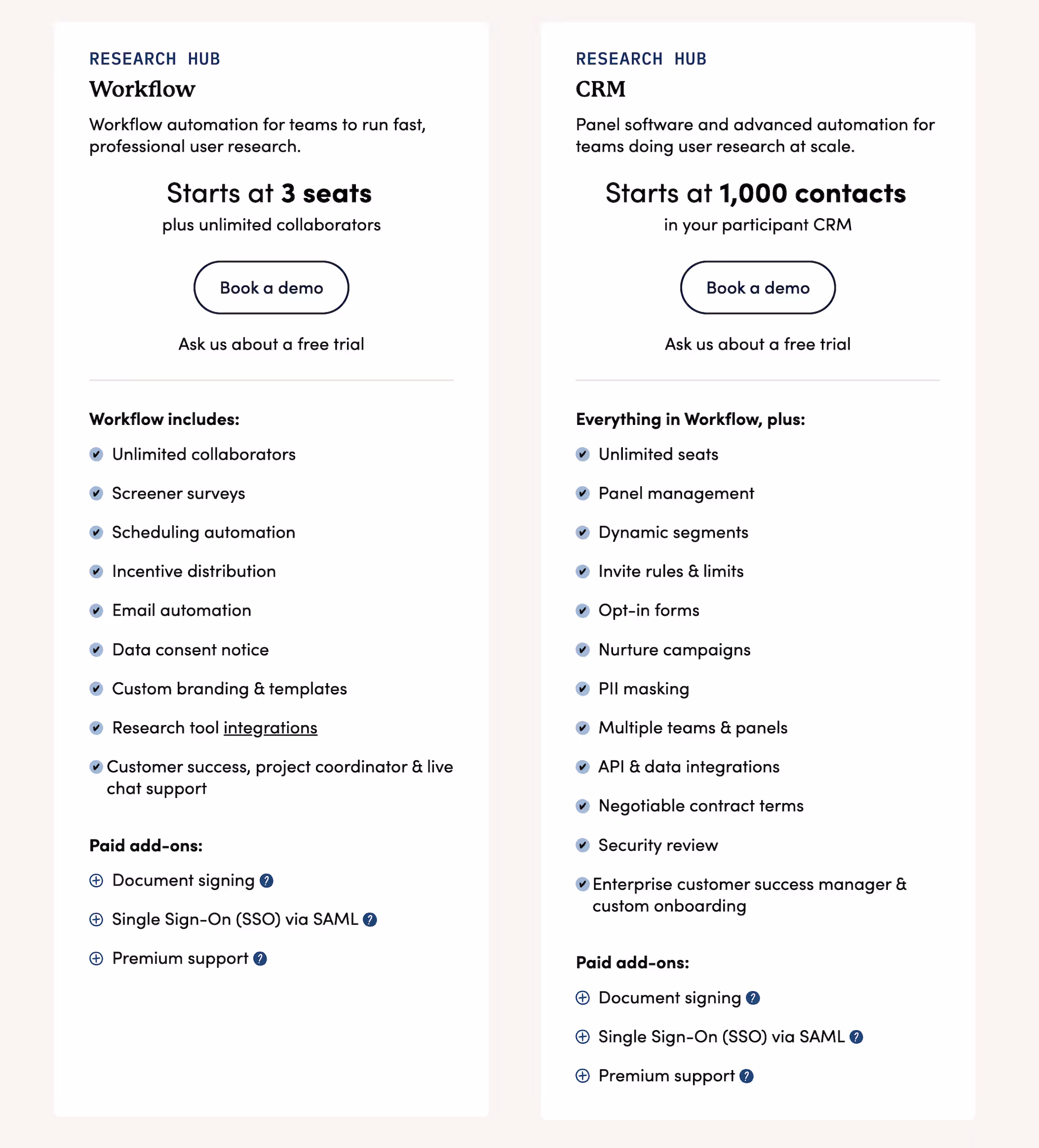The image size is (1039, 1148).
Task: Select the RESEARCH HUB label above Workflow
Action: coord(154,59)
